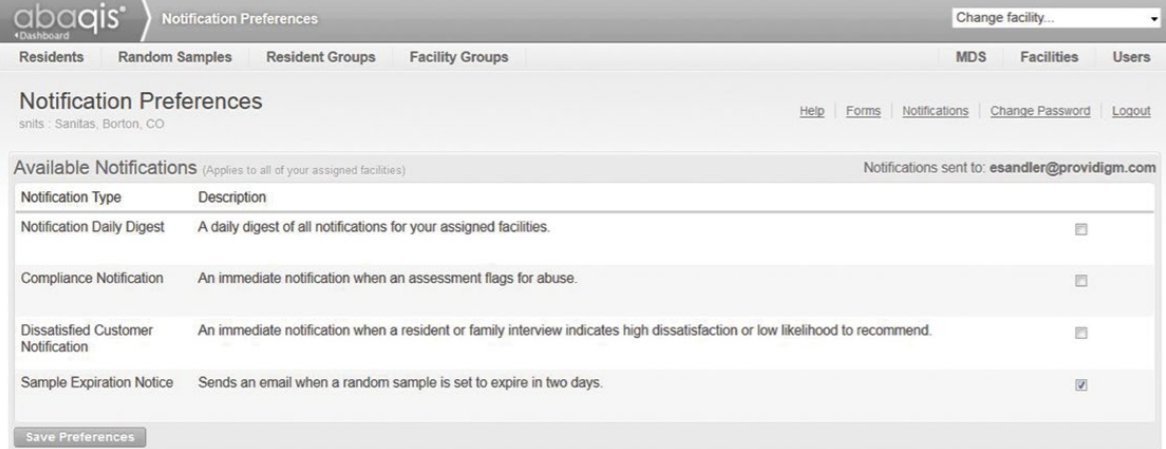Toggle Dissatisfied Customer Notification checkbox

(1081, 333)
